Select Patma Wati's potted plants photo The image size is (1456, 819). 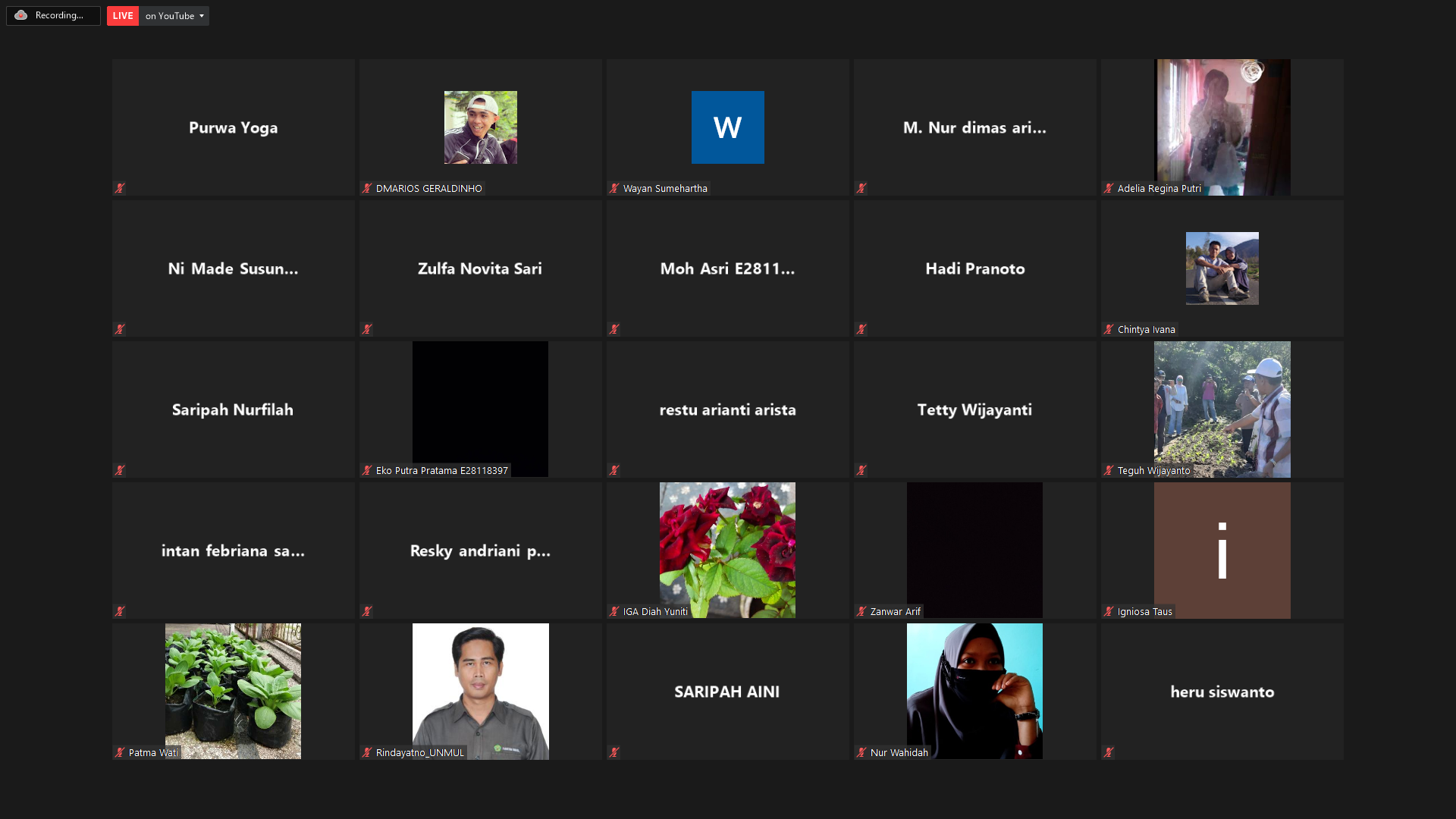[x=234, y=692]
